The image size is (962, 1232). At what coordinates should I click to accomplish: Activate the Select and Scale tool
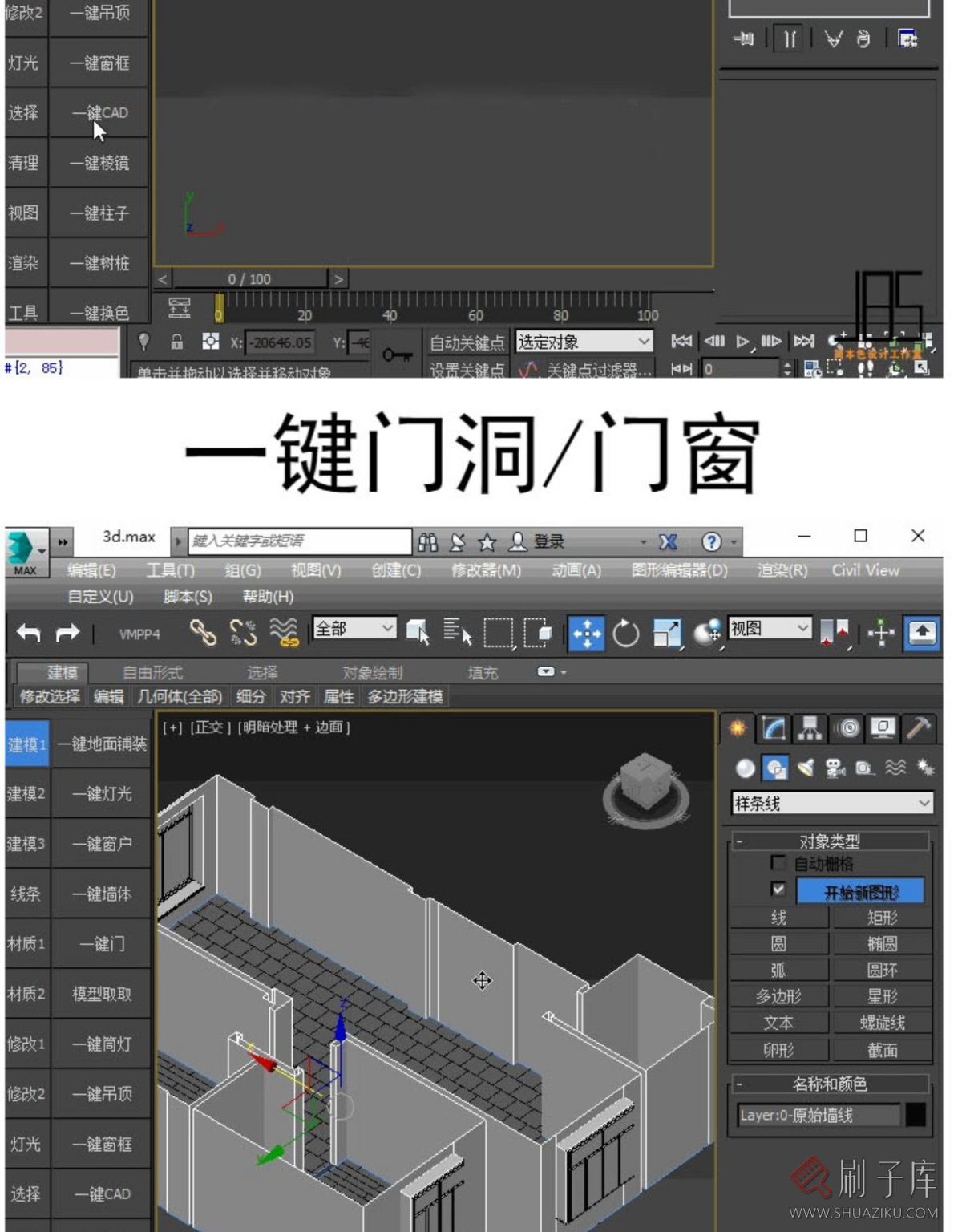(x=667, y=634)
